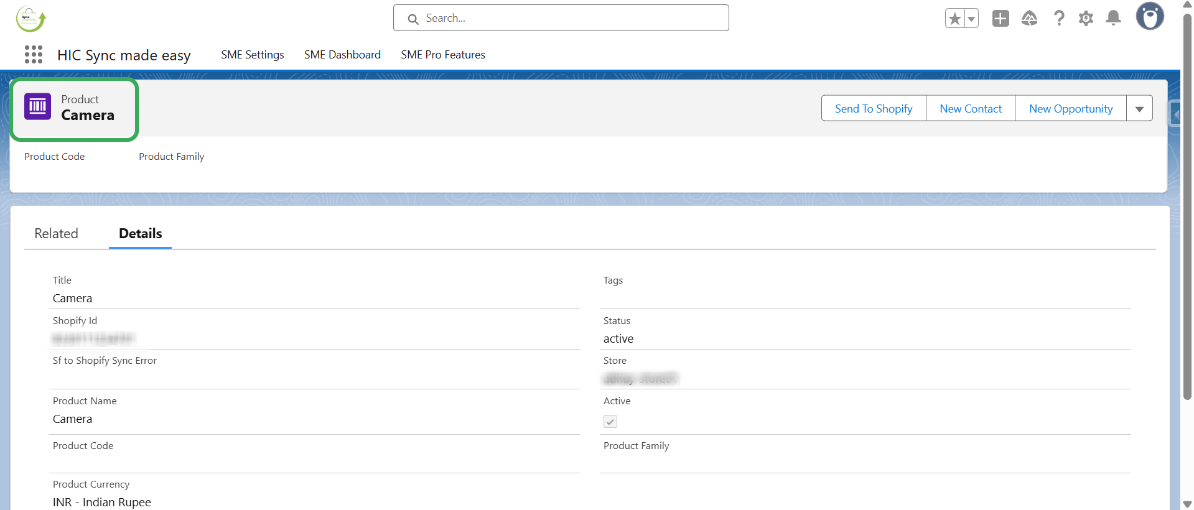
Task: Click the vertical page scrollbar
Action: point(1188,206)
